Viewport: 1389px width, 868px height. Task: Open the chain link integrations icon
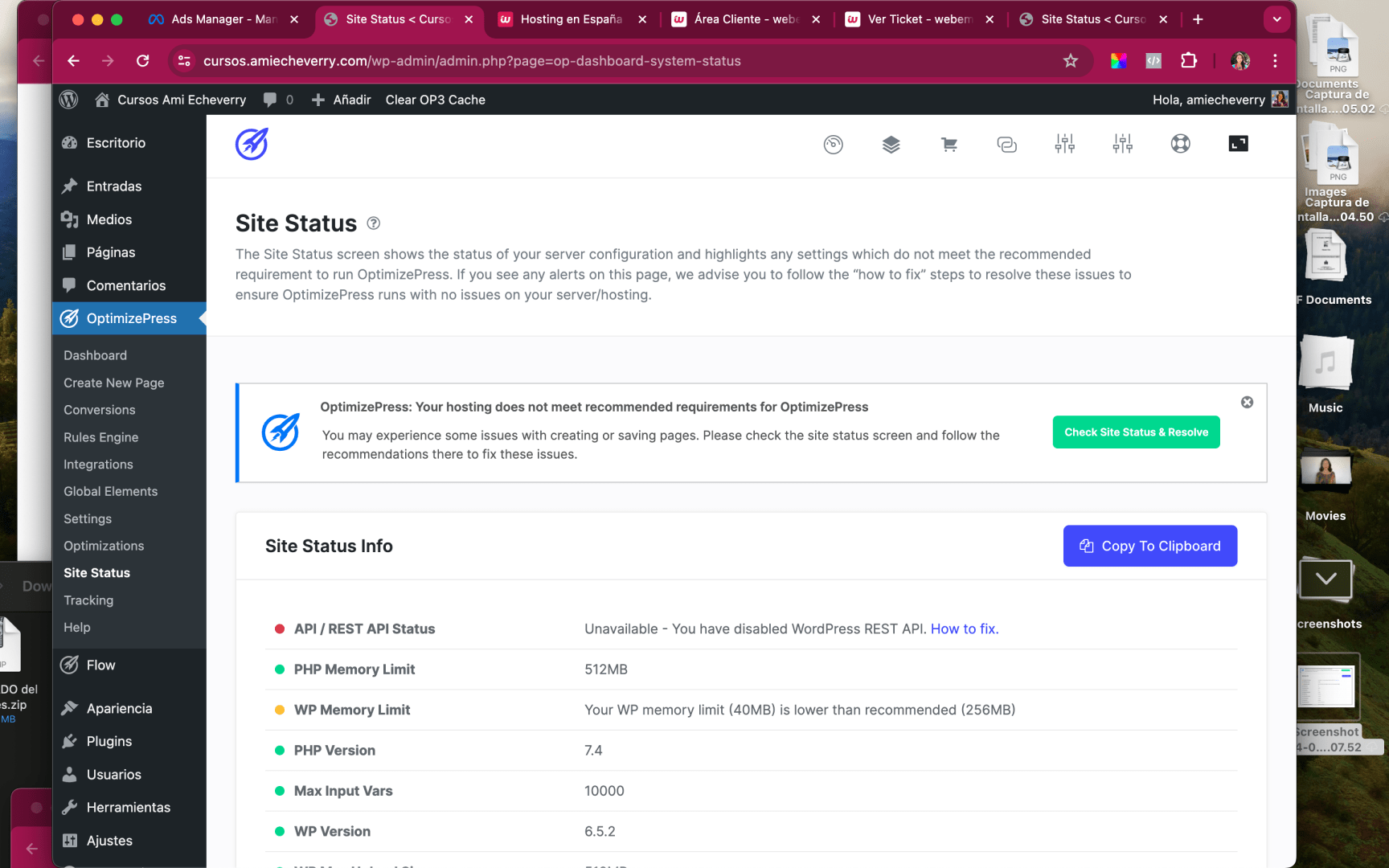pyautogui.click(x=1007, y=145)
